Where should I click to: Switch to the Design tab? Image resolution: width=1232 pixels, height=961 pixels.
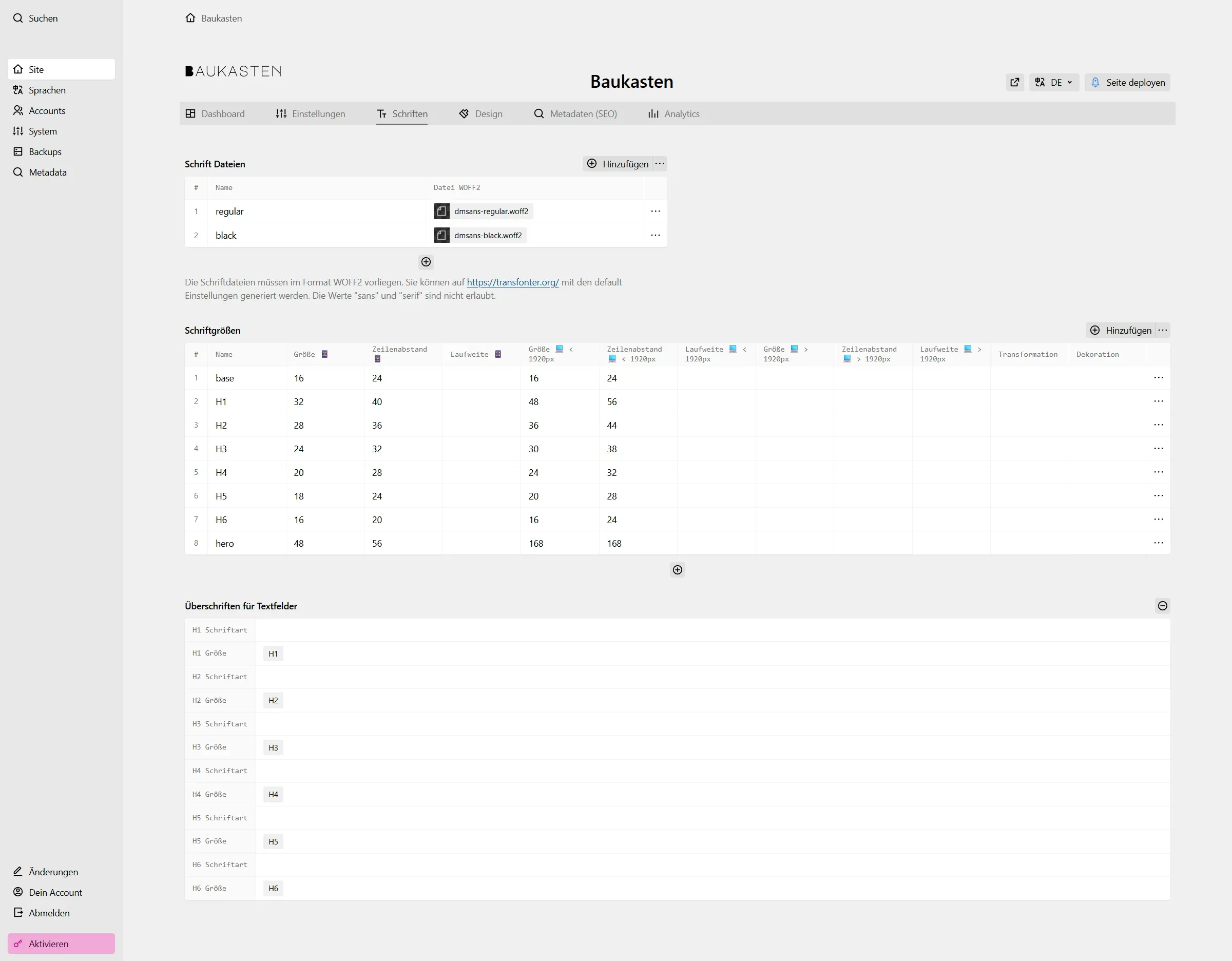click(x=480, y=114)
